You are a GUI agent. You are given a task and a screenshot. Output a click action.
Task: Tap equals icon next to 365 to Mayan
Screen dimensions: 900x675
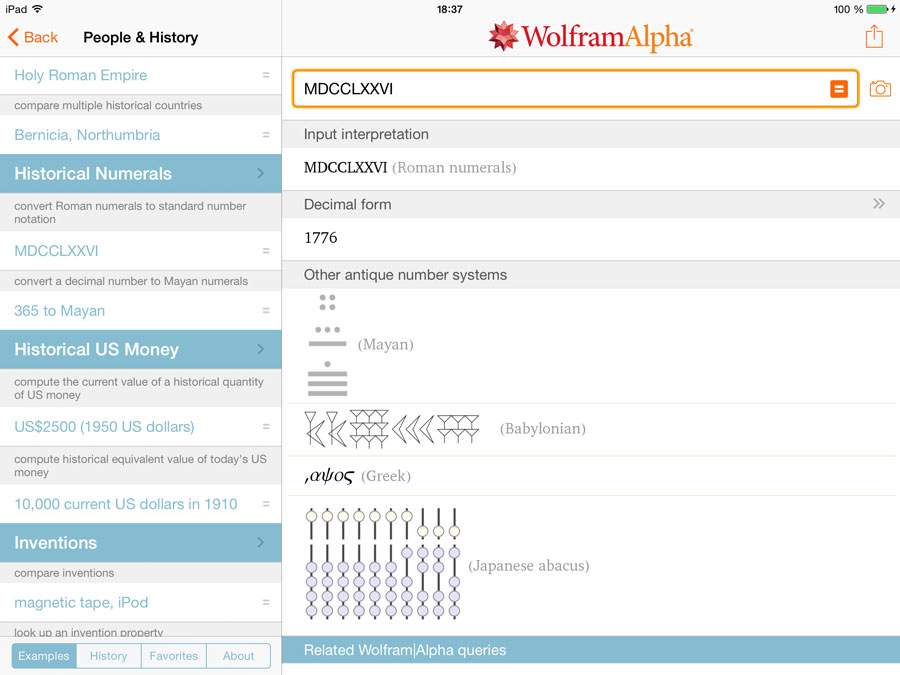point(266,311)
